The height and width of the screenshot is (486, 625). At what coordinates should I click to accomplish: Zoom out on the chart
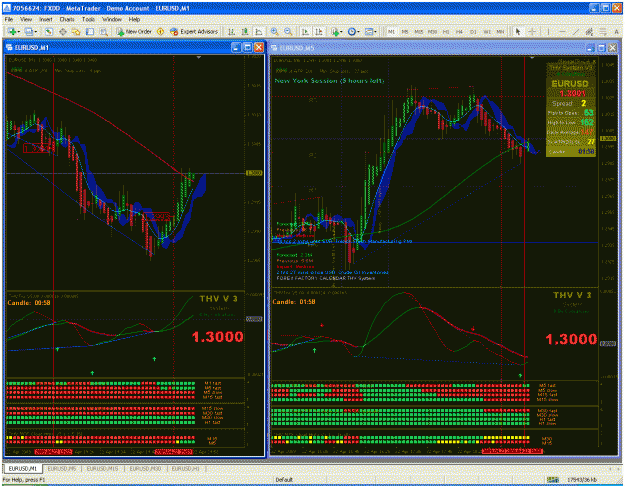click(x=288, y=31)
